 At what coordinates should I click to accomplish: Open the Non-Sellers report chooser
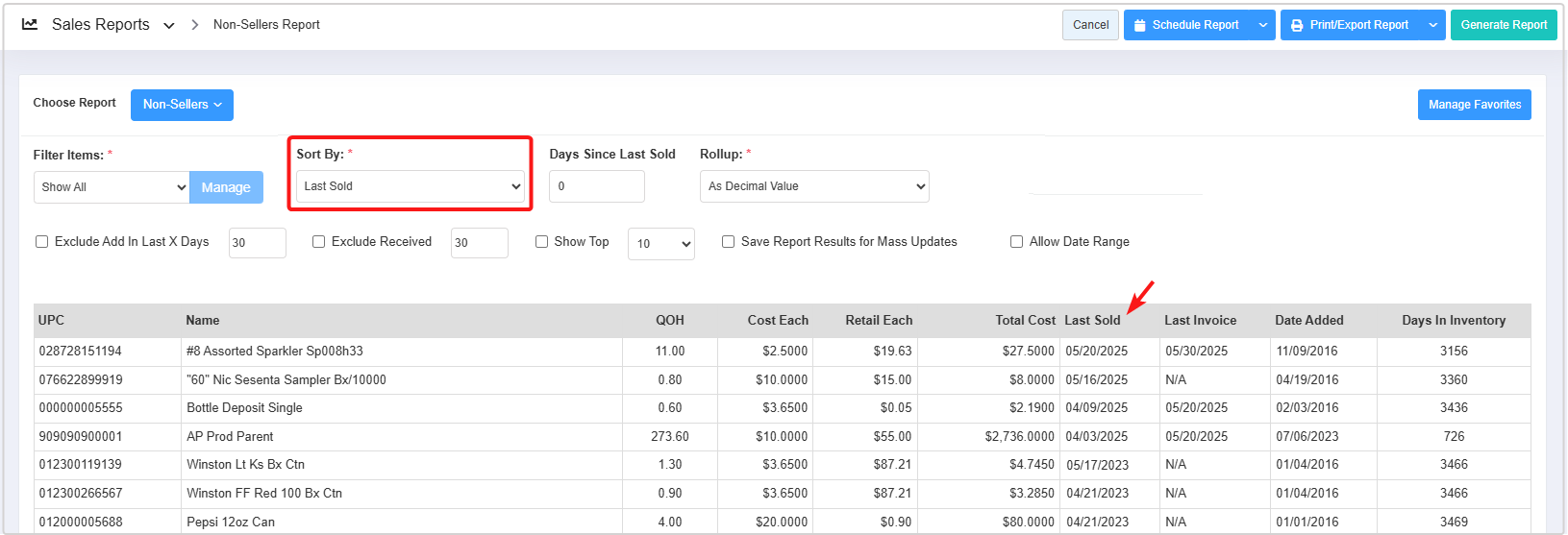coord(182,105)
